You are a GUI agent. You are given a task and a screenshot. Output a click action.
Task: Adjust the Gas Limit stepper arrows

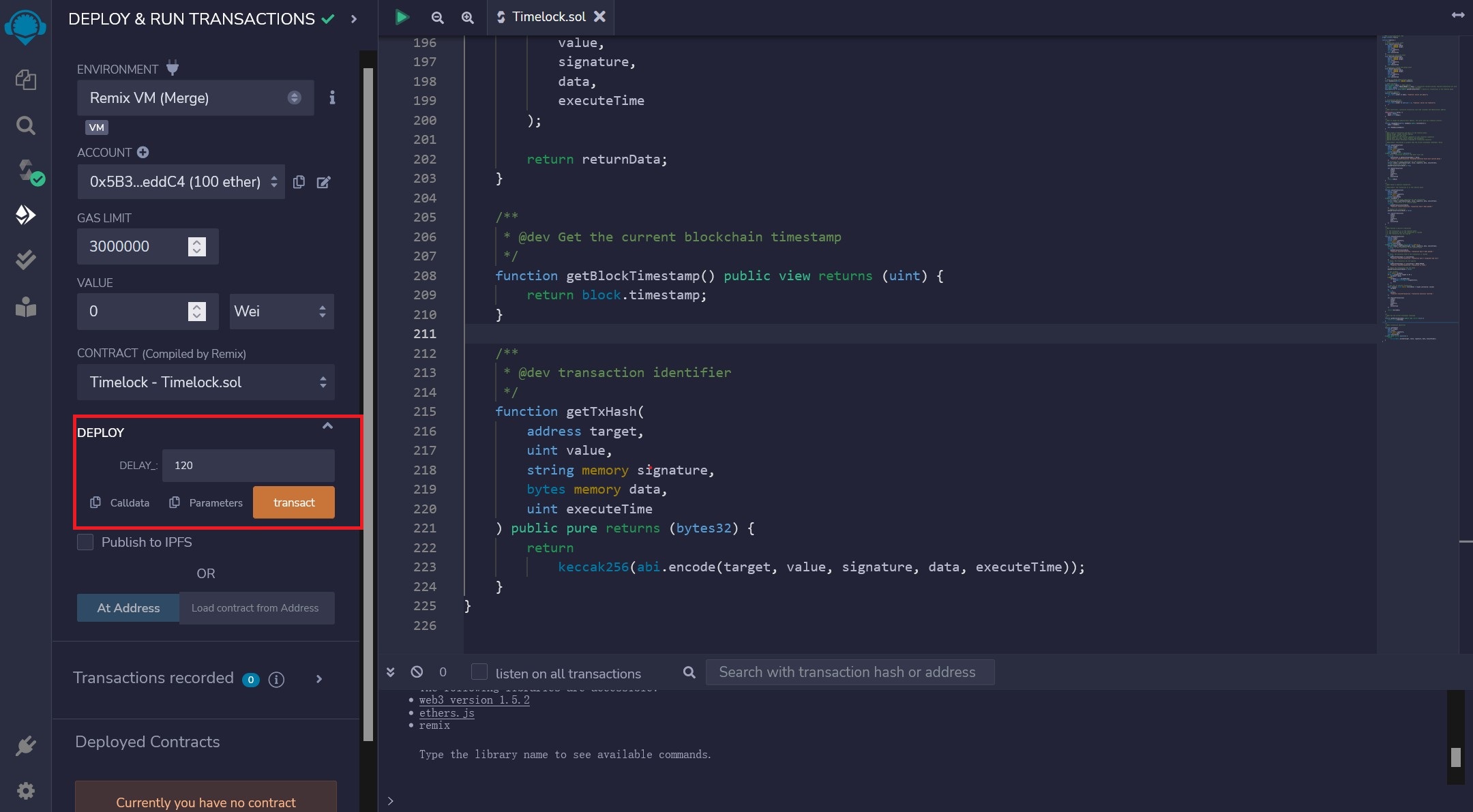(x=196, y=246)
